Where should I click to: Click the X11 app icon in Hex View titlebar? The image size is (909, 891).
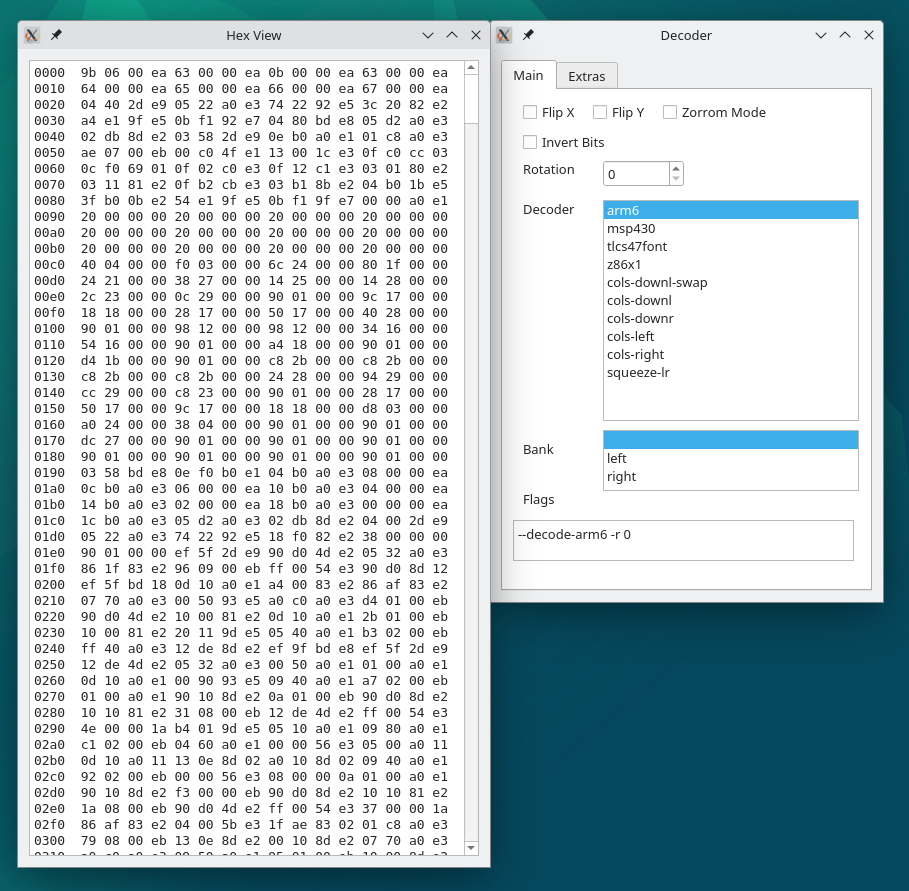pos(32,35)
